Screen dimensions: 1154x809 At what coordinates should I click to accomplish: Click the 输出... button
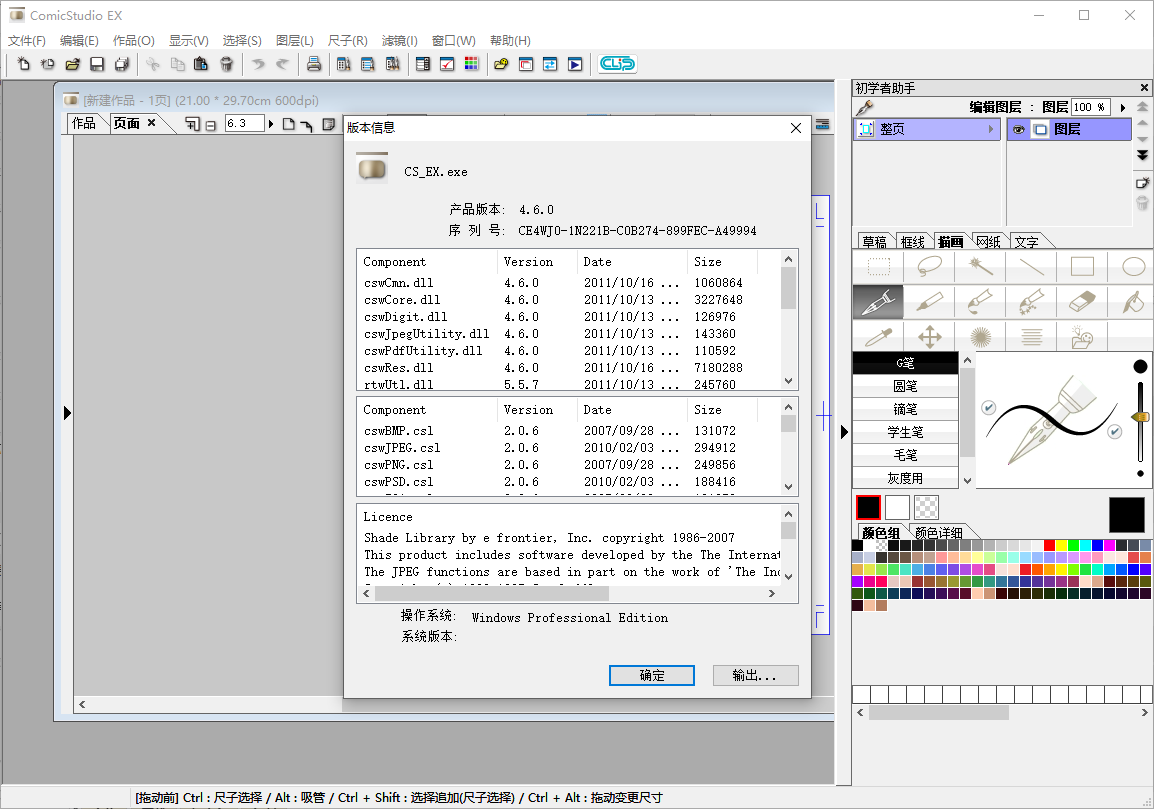pos(755,675)
